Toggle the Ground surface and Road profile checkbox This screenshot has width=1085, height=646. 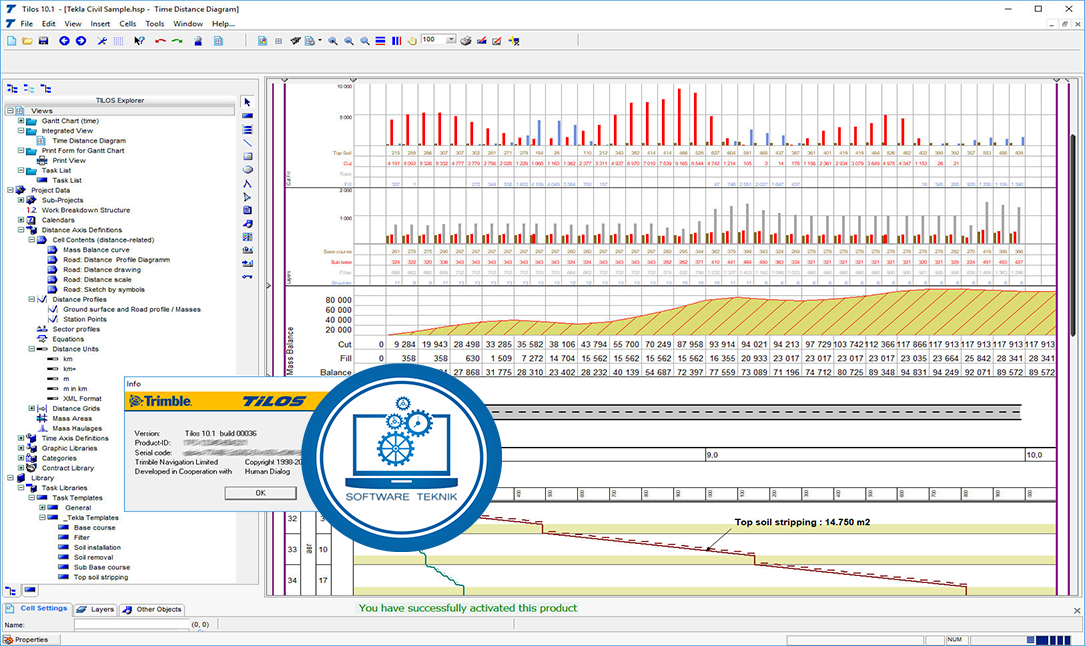click(52, 309)
